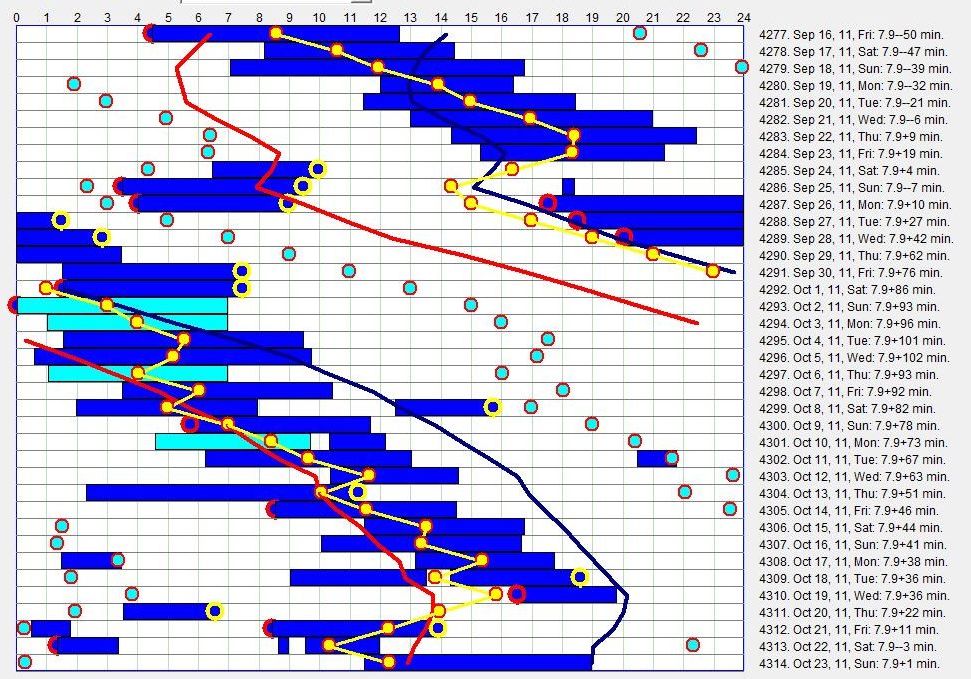Click the cyan dot in row 4277 near hour 20
The height and width of the screenshot is (679, 971).
coord(640,33)
